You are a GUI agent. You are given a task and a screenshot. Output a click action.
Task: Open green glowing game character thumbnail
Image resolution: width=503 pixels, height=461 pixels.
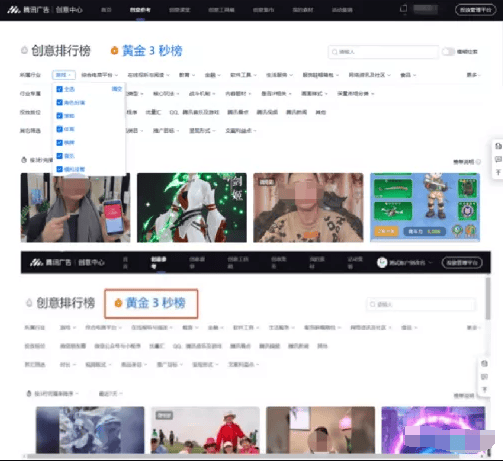192,207
